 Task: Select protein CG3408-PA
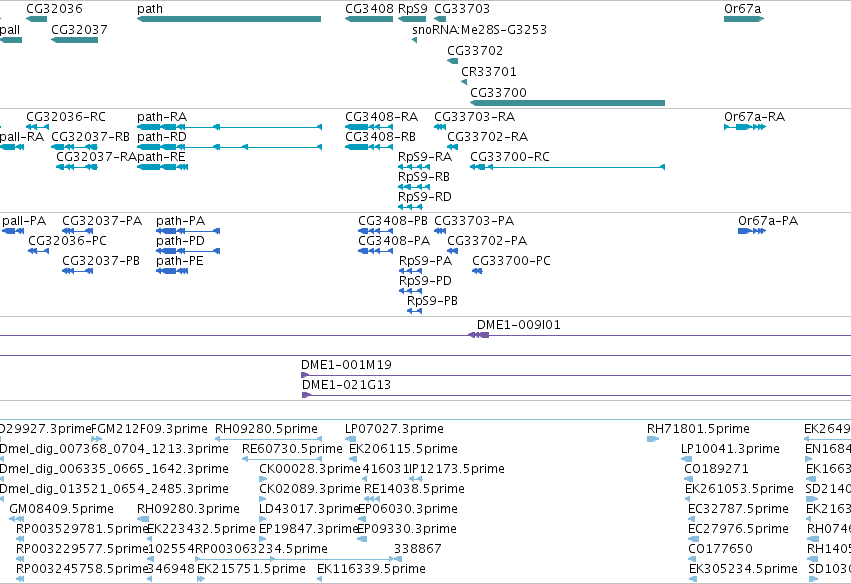click(x=376, y=251)
